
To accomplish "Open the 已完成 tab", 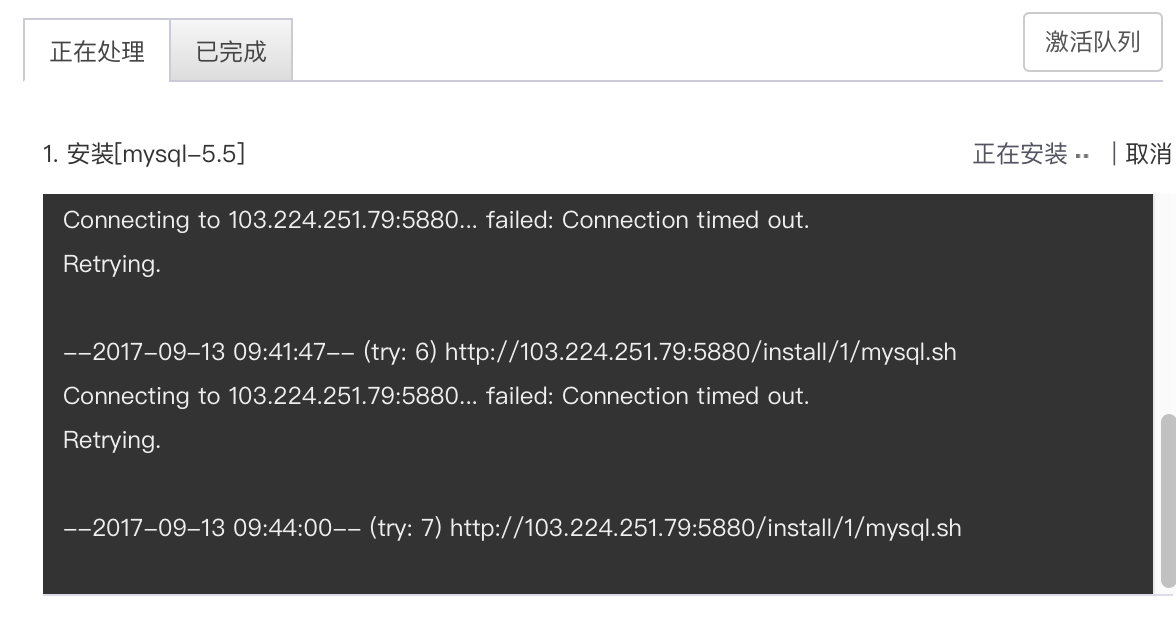I will pyautogui.click(x=231, y=51).
